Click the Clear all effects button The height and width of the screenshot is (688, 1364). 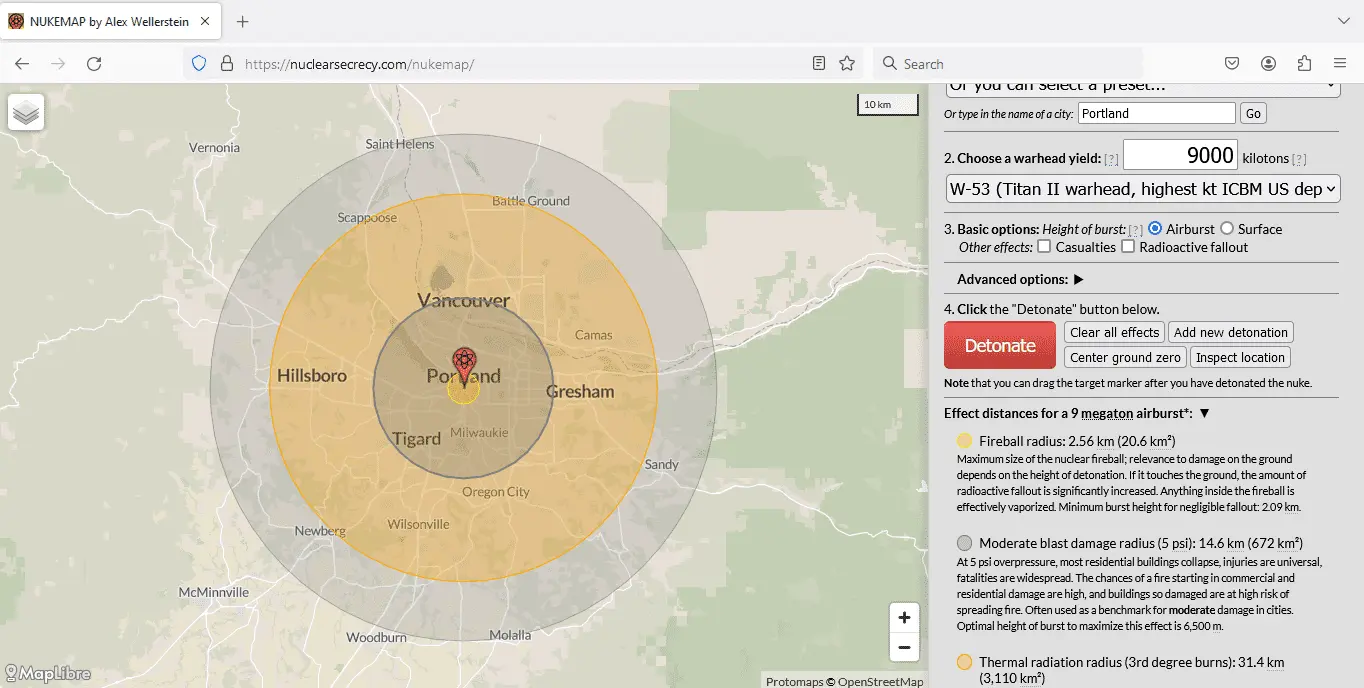1114,332
